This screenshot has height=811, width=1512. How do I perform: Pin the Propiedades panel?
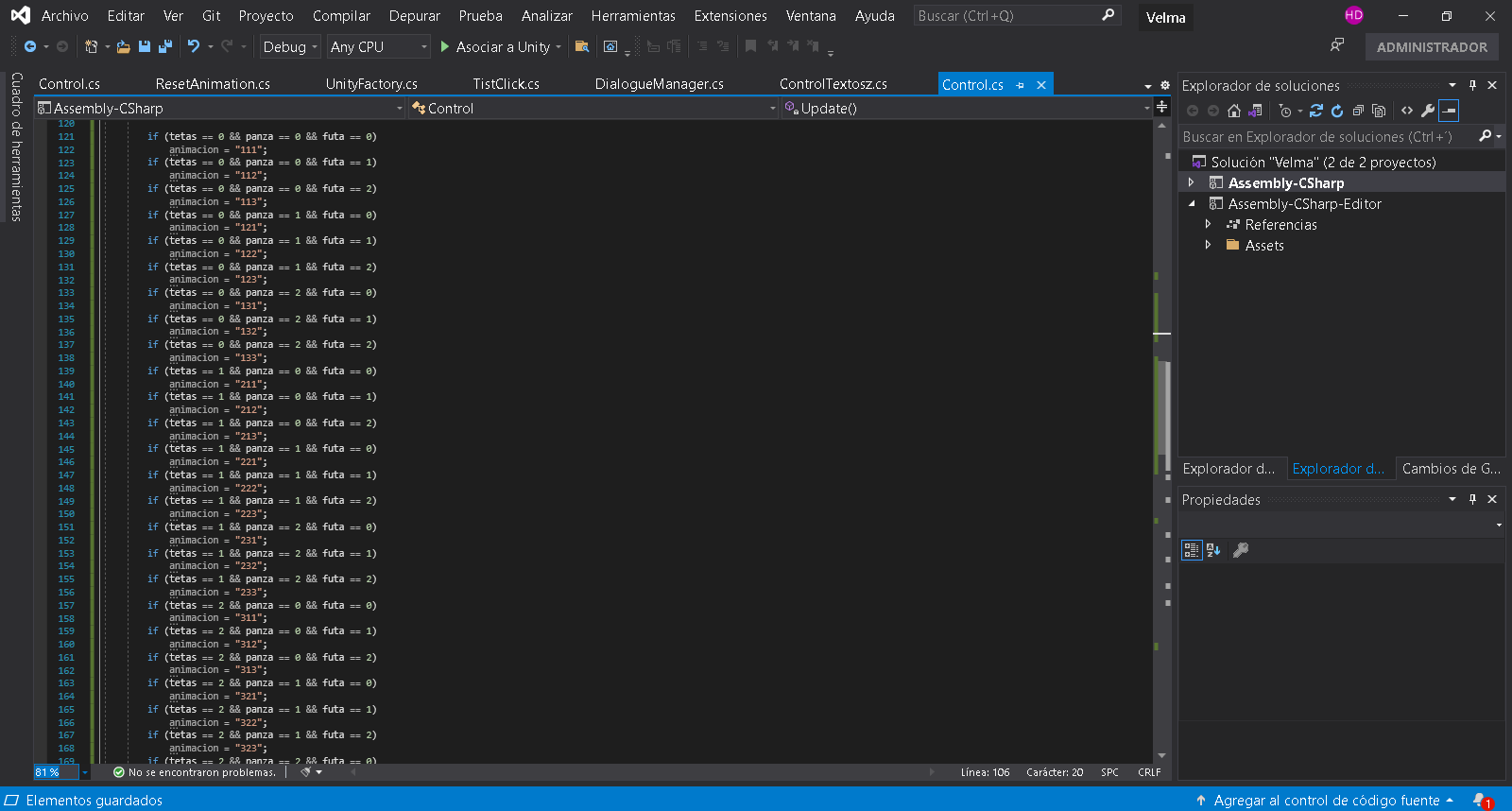[1472, 499]
